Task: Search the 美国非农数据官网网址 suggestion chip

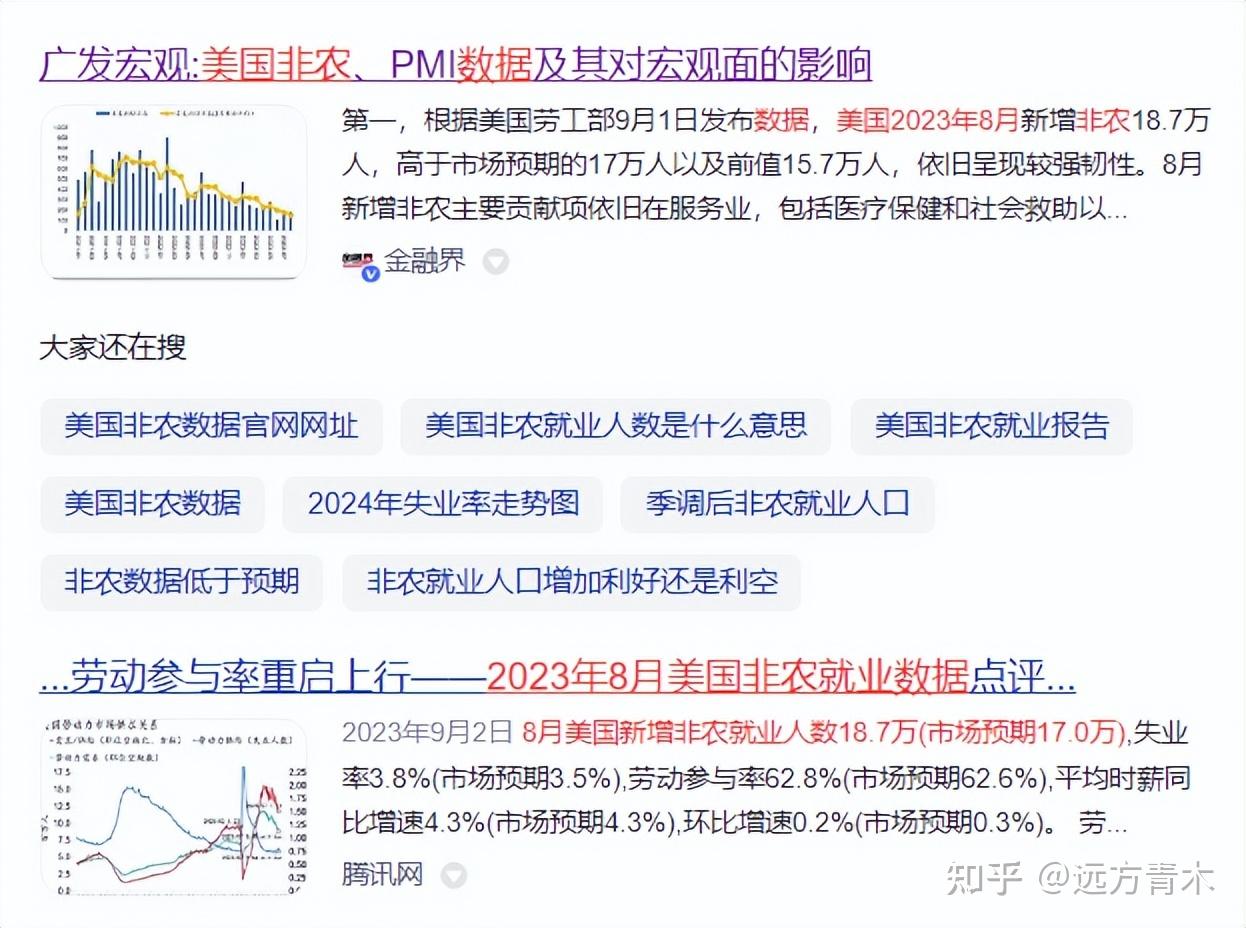Action: 211,426
